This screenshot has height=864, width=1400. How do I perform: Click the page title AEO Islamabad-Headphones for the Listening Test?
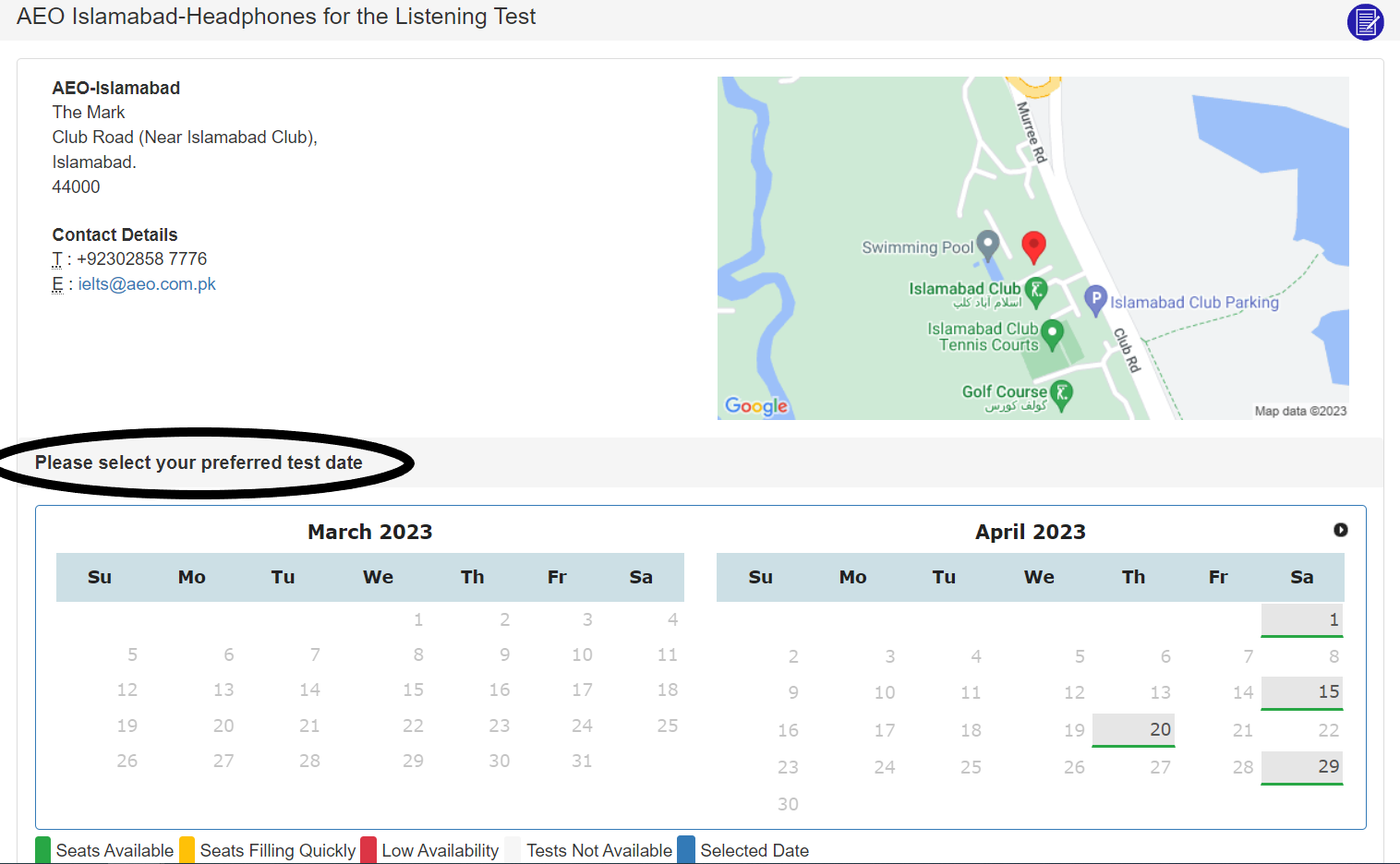pyautogui.click(x=276, y=17)
